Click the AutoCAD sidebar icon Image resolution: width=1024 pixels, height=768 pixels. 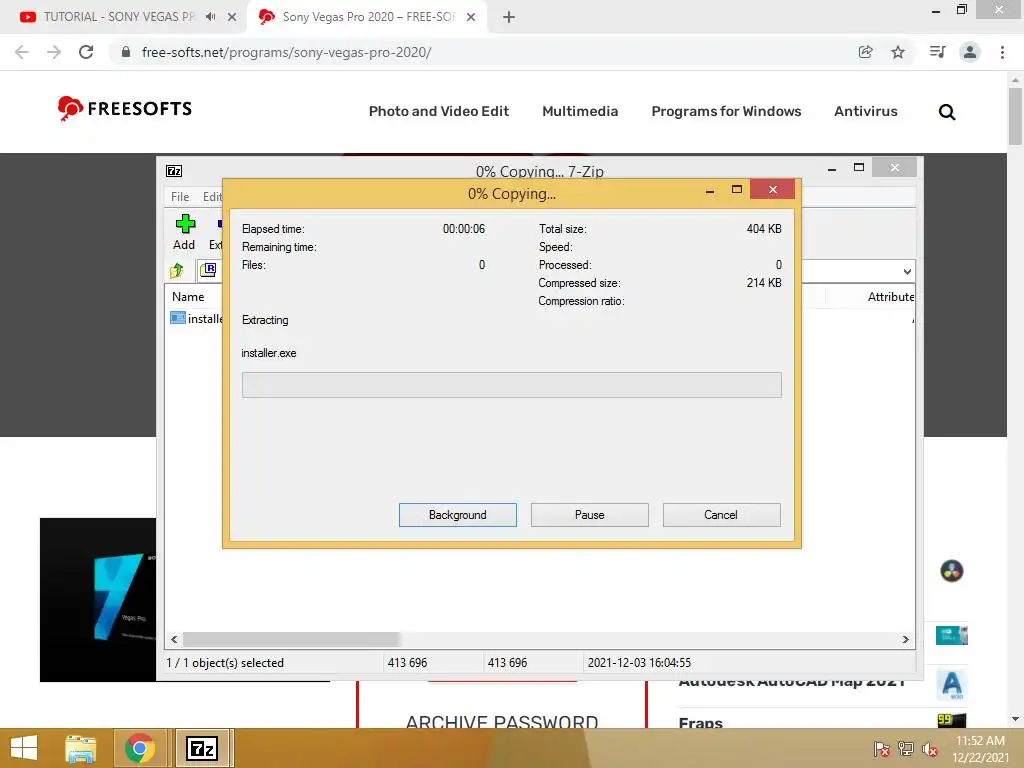tap(952, 684)
